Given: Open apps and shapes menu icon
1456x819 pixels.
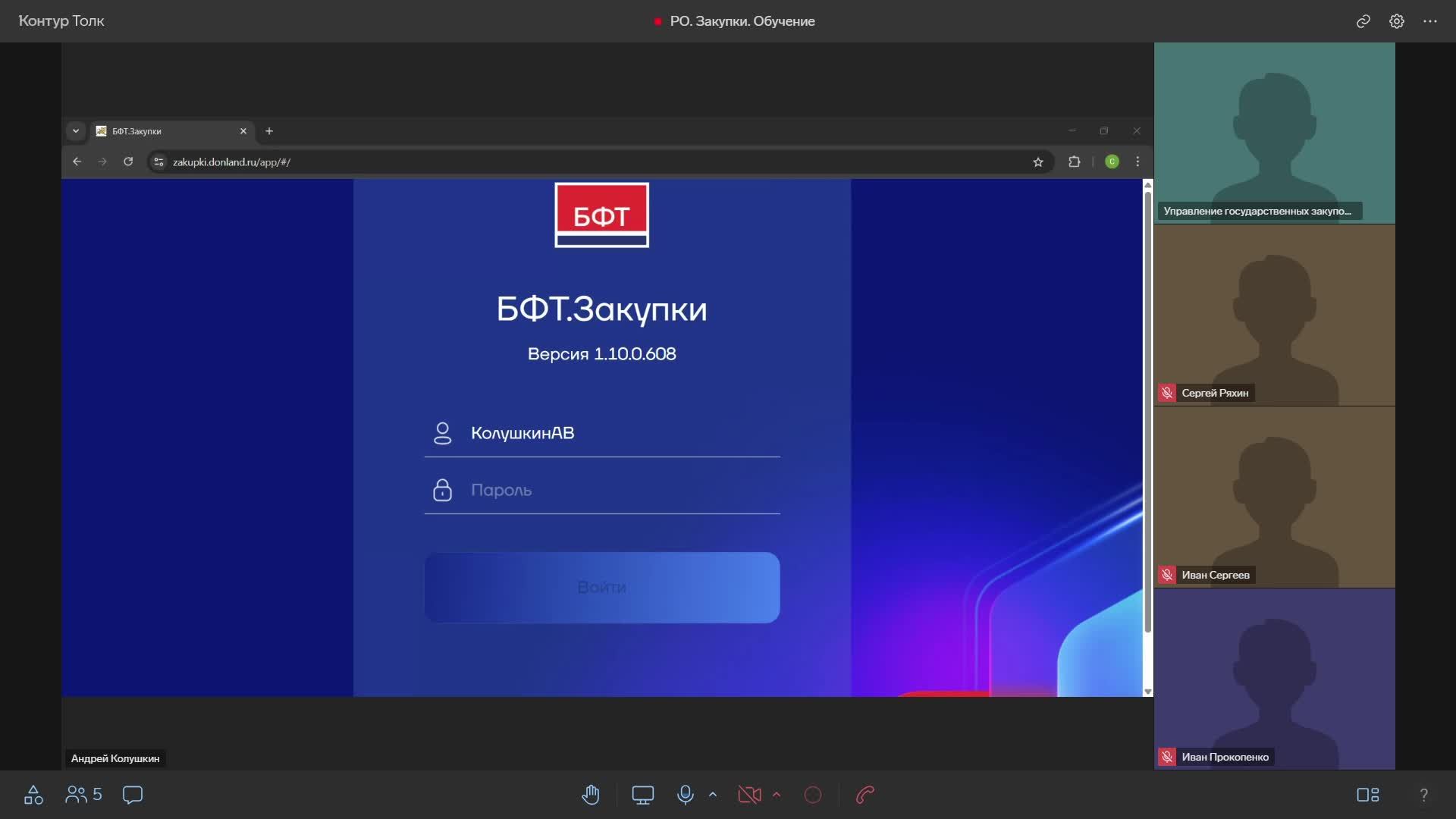Looking at the screenshot, I should (x=33, y=795).
